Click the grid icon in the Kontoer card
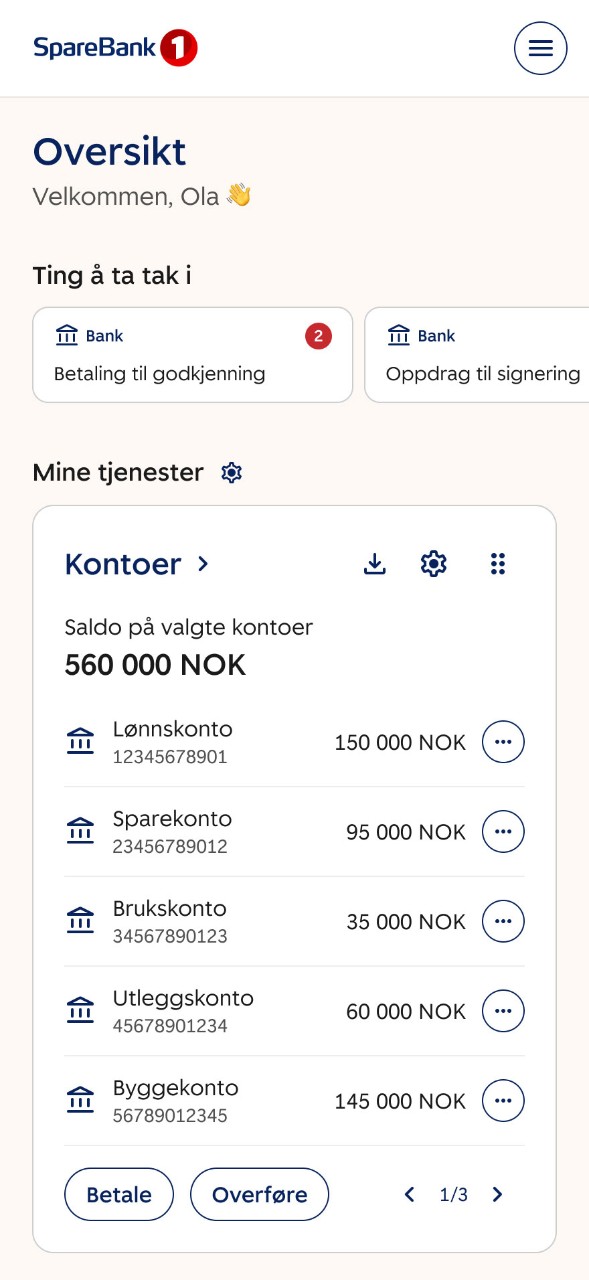Screen dimensions: 589x1280 click(497, 563)
